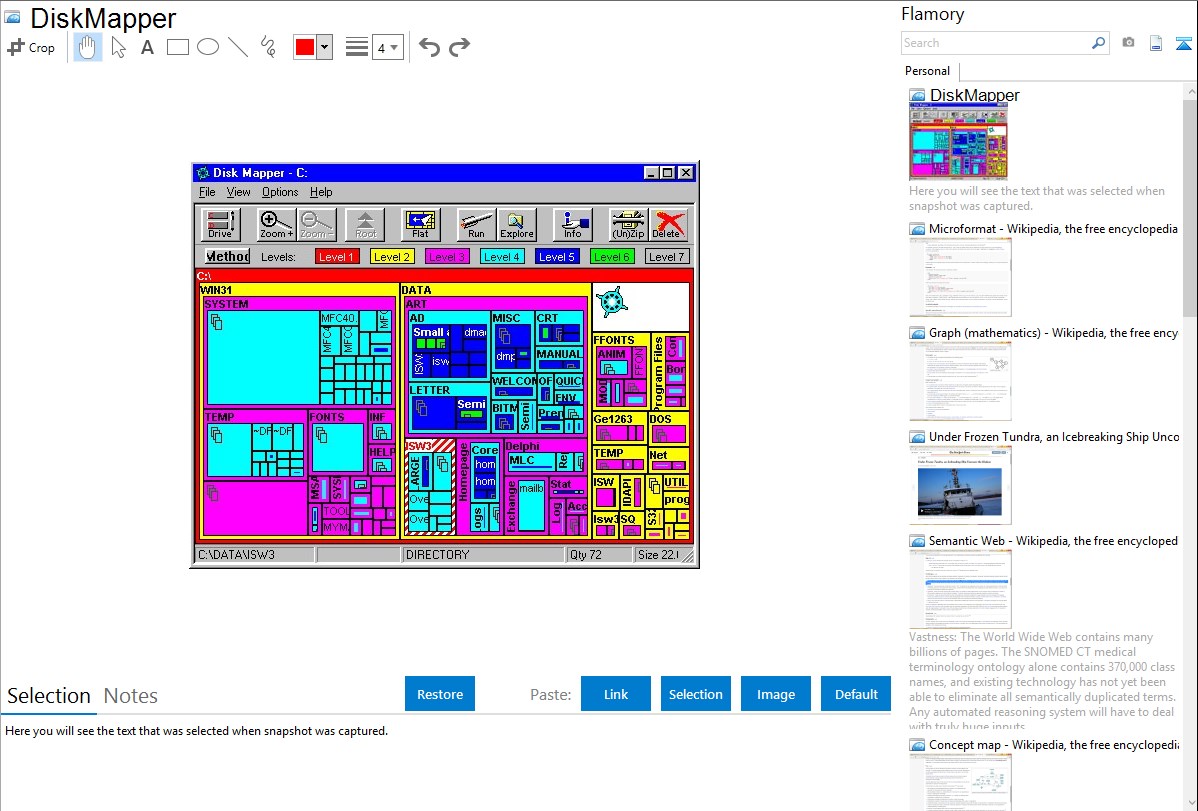
Task: Click the Info toolbar icon
Action: pos(572,224)
